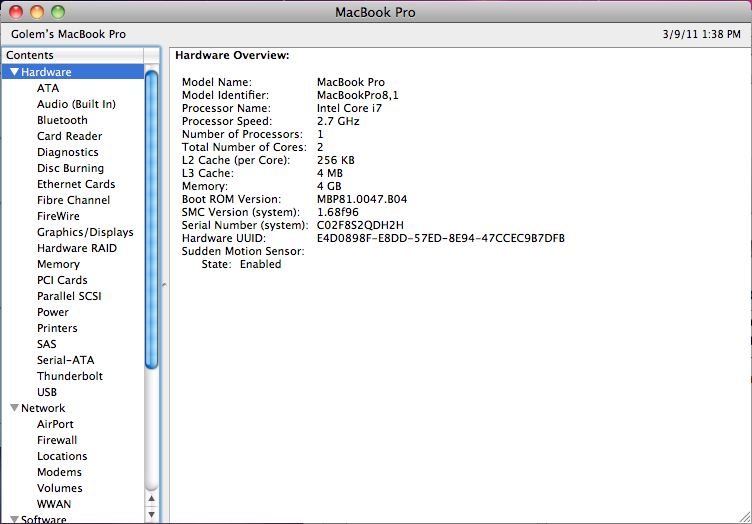Click the SMC Version 1.68f96
Viewport: 752px width, 524px height.
click(338, 212)
